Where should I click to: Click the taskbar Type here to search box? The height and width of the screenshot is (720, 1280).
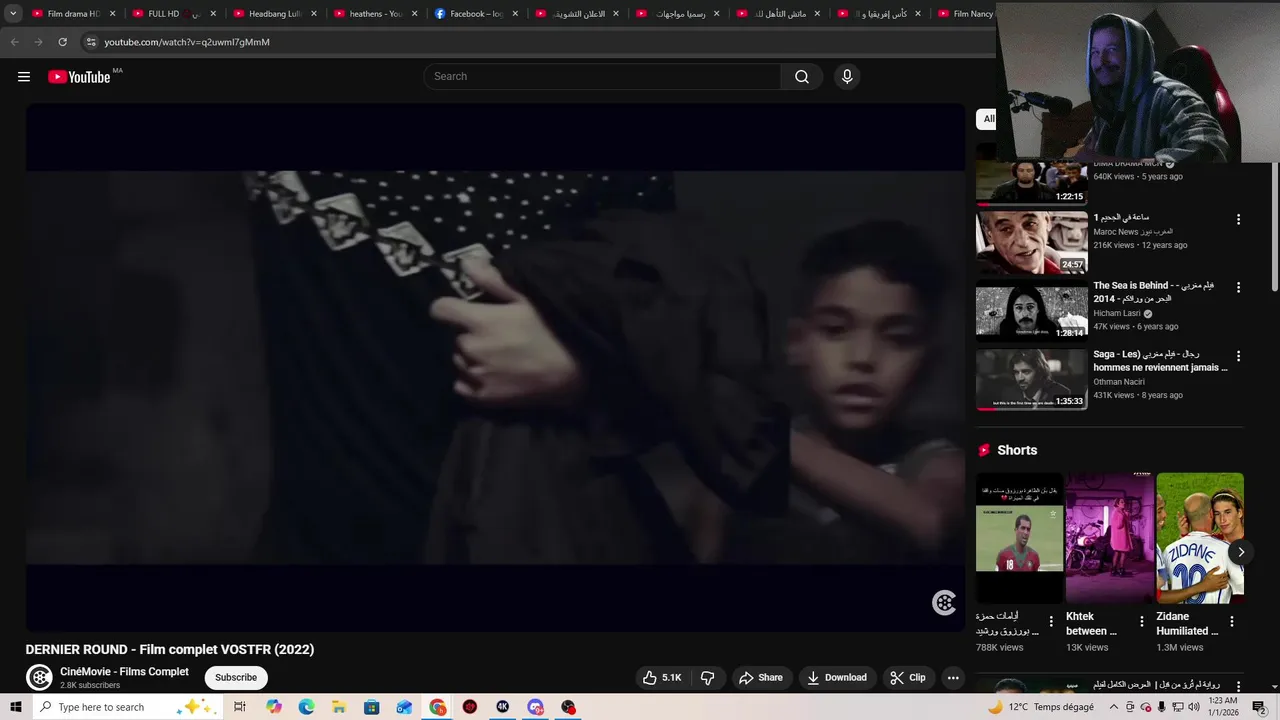click(x=127, y=707)
